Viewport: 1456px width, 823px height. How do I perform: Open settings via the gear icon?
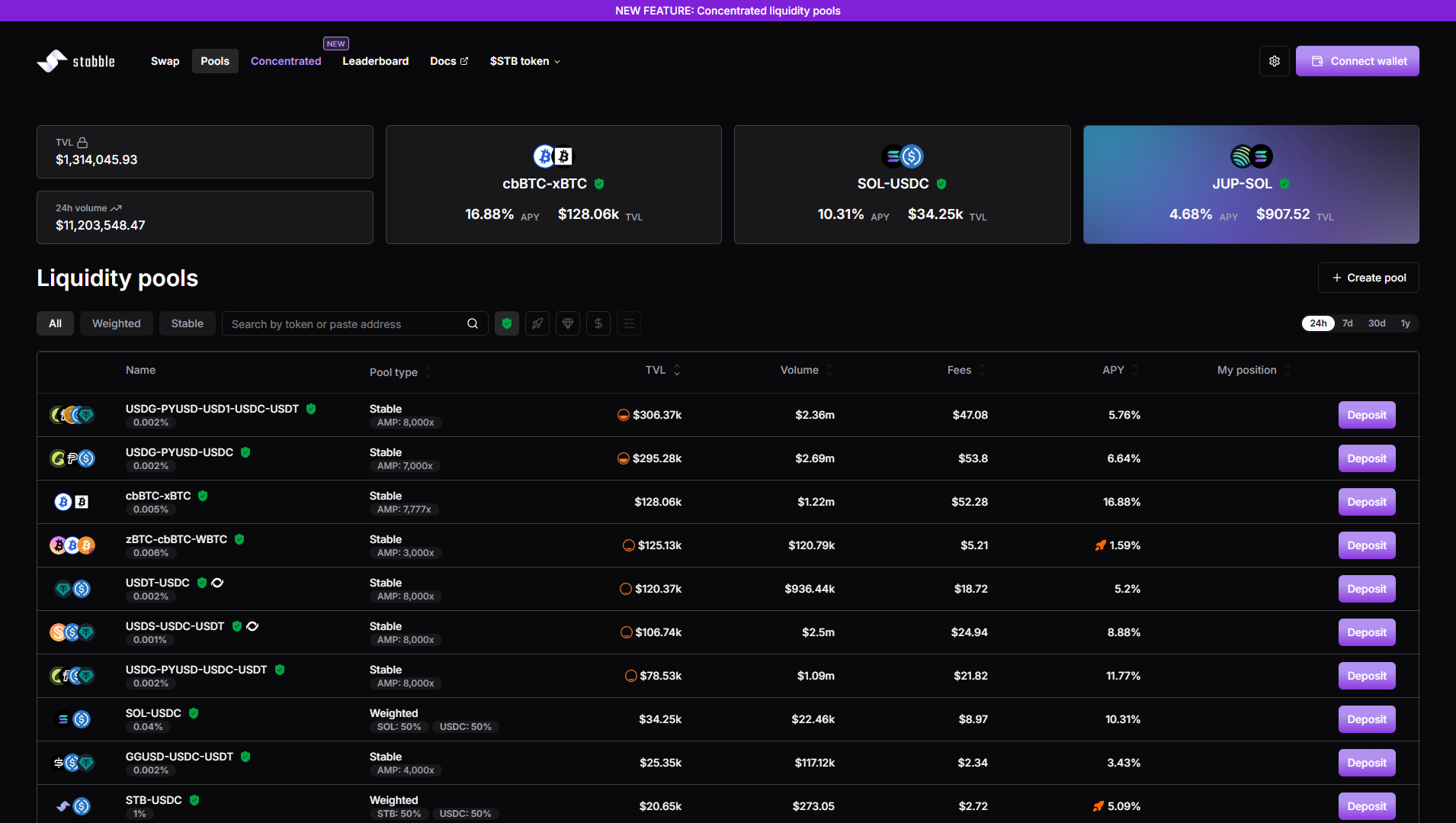coord(1274,61)
